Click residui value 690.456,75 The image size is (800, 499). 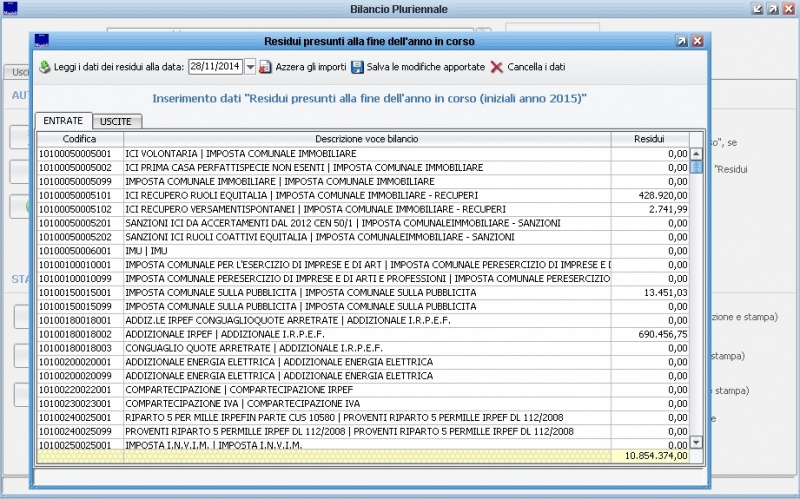tap(649, 334)
